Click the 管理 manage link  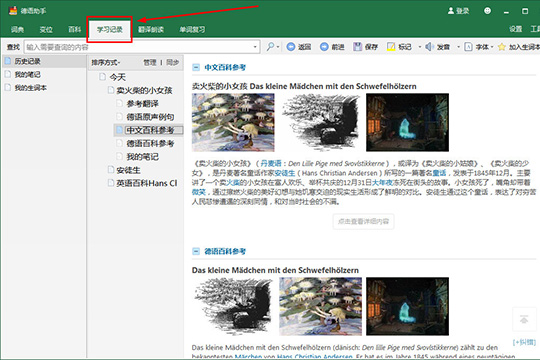click(x=150, y=62)
